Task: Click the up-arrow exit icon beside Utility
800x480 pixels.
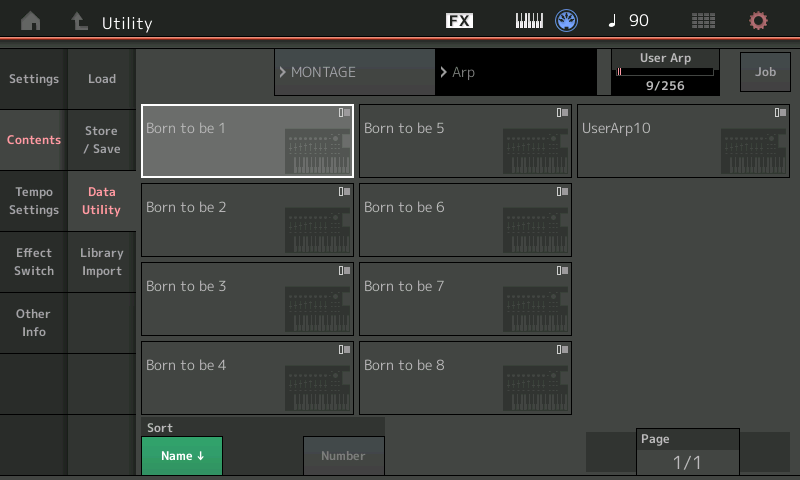Action: click(79, 21)
